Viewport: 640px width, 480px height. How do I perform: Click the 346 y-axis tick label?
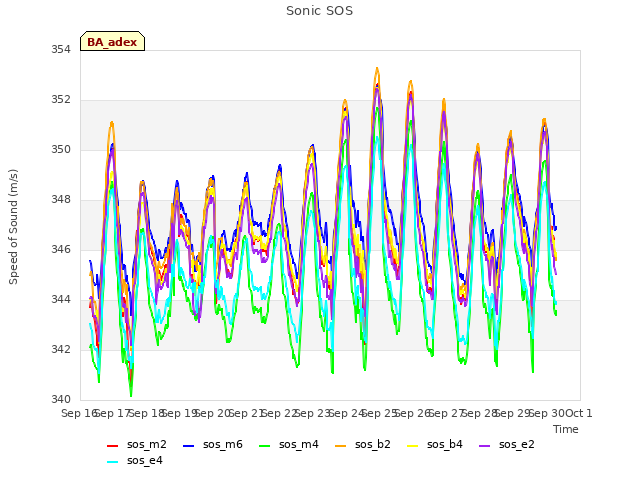pyautogui.click(x=61, y=249)
